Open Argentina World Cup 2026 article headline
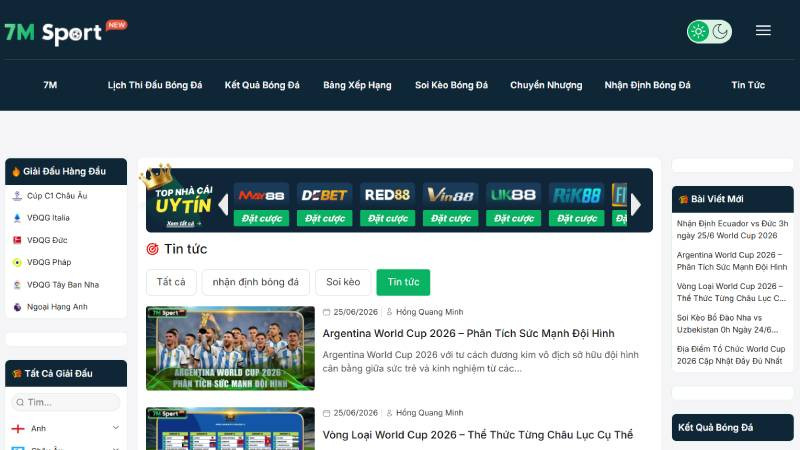The width and height of the screenshot is (800, 450). click(x=468, y=334)
